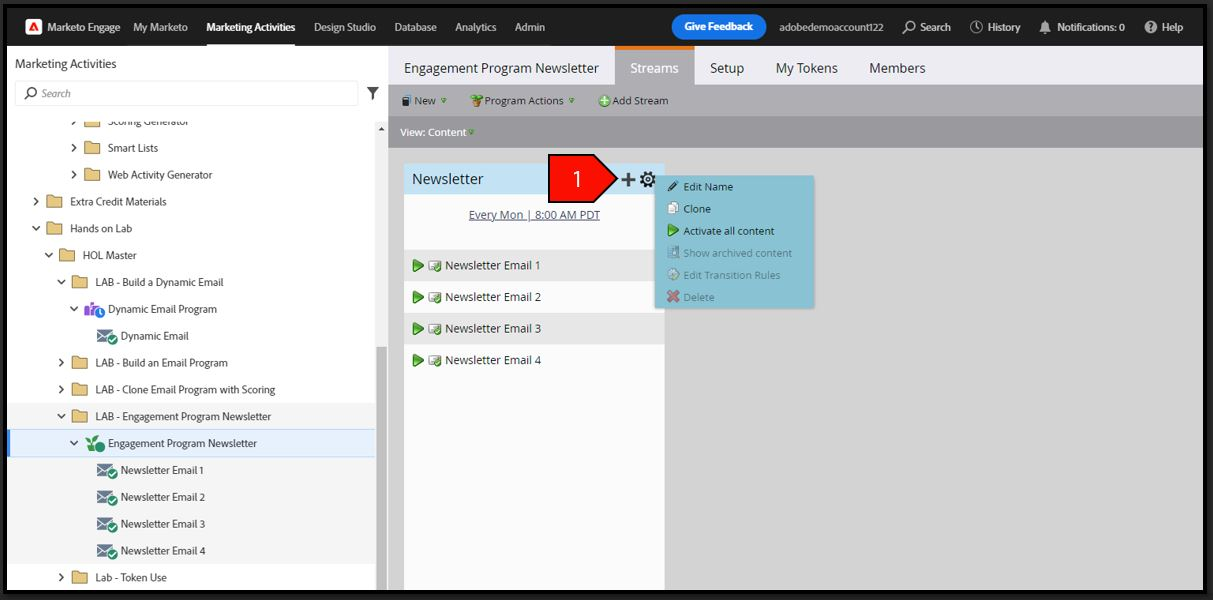Image resolution: width=1213 pixels, height=600 pixels.
Task: Open the Every Mon 8:00 AM PDT cadence link
Action: [534, 215]
